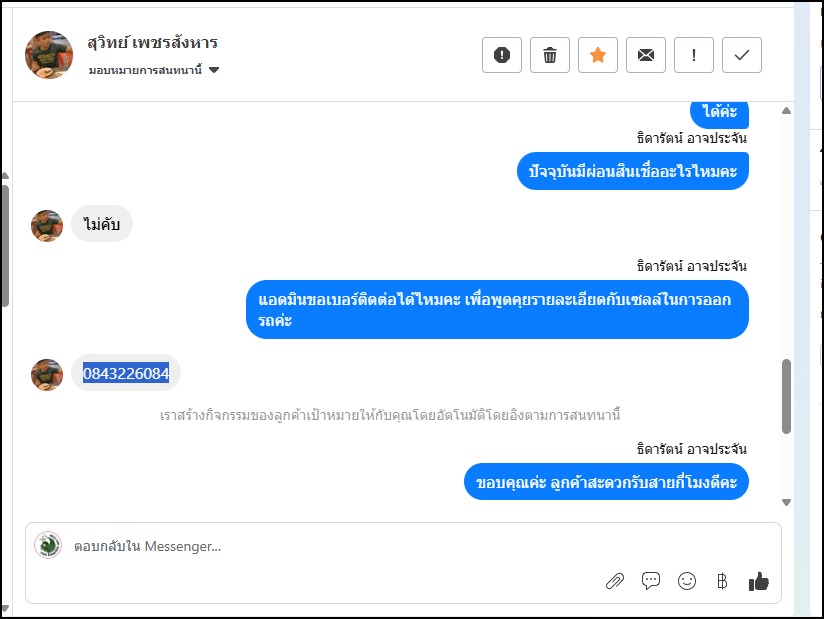This screenshot has width=824, height=619.
Task: Attach a file using the paperclip icon
Action: [x=615, y=581]
